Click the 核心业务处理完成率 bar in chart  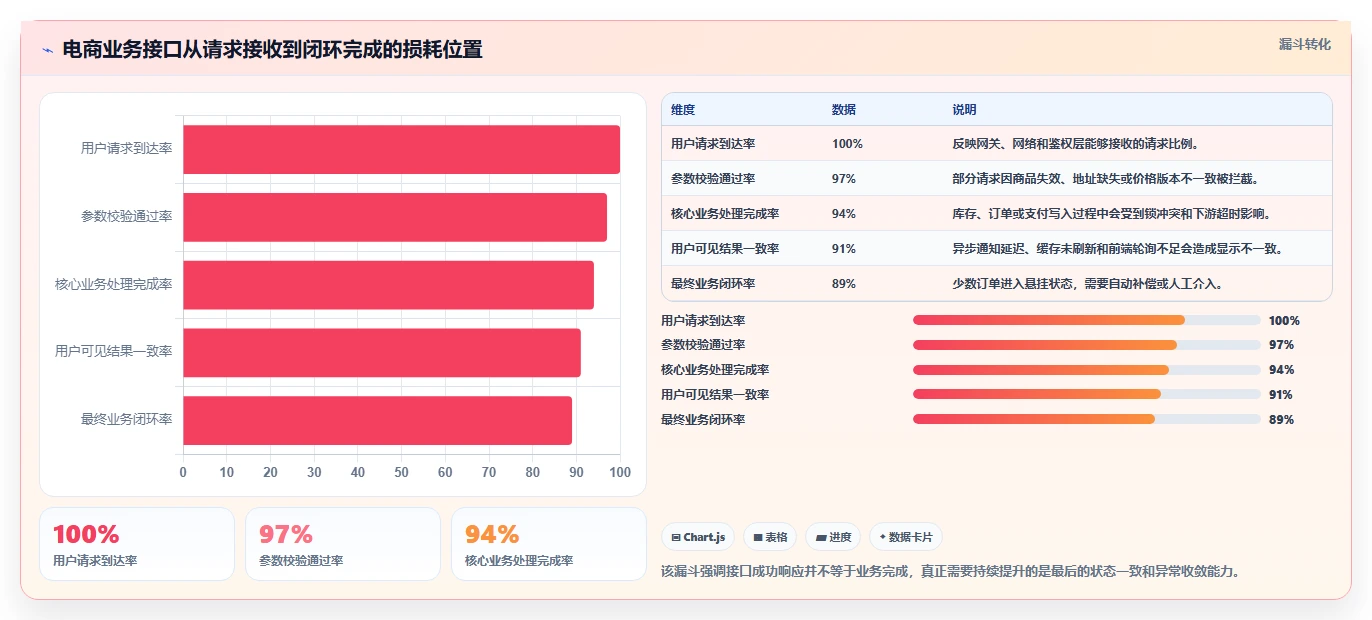tap(388, 285)
